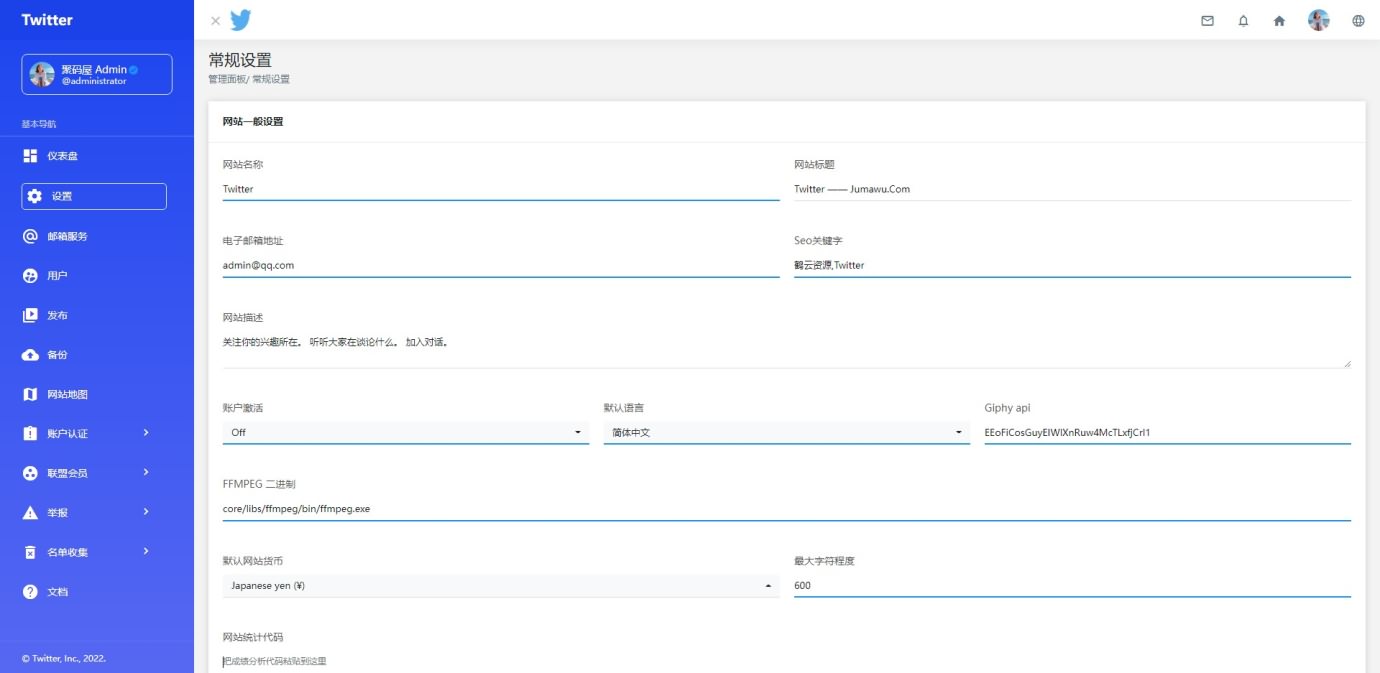Viewport: 1380px width, 673px height.
Task: Click the globe language icon
Action: point(1358,20)
